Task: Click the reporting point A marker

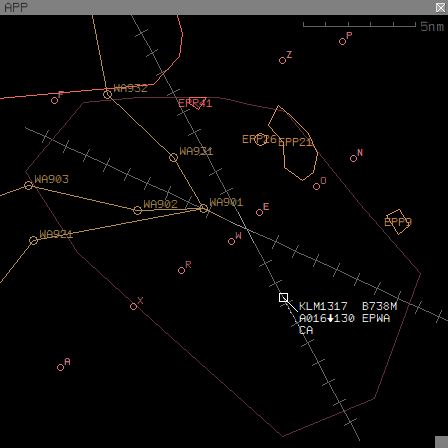Action: [x=60, y=367]
